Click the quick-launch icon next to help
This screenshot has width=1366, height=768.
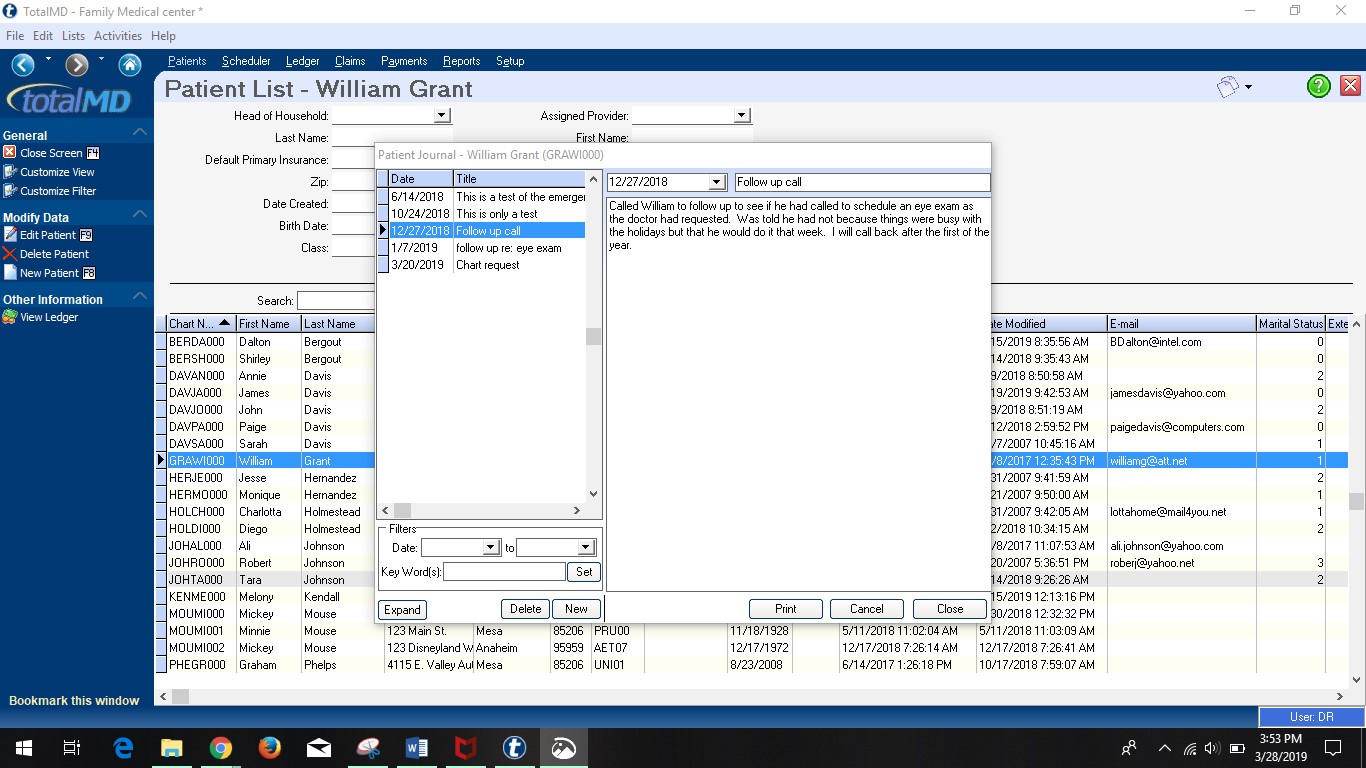(1229, 87)
